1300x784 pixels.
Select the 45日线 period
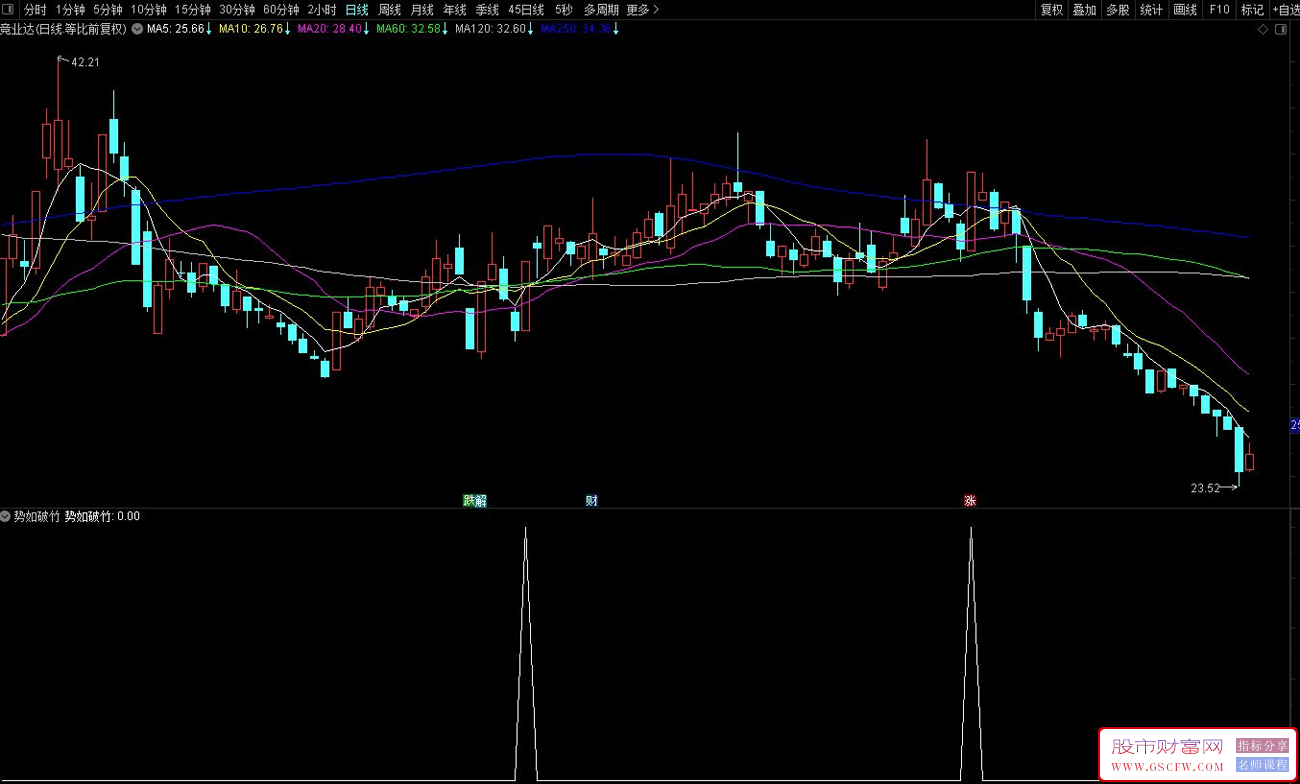[x=526, y=9]
